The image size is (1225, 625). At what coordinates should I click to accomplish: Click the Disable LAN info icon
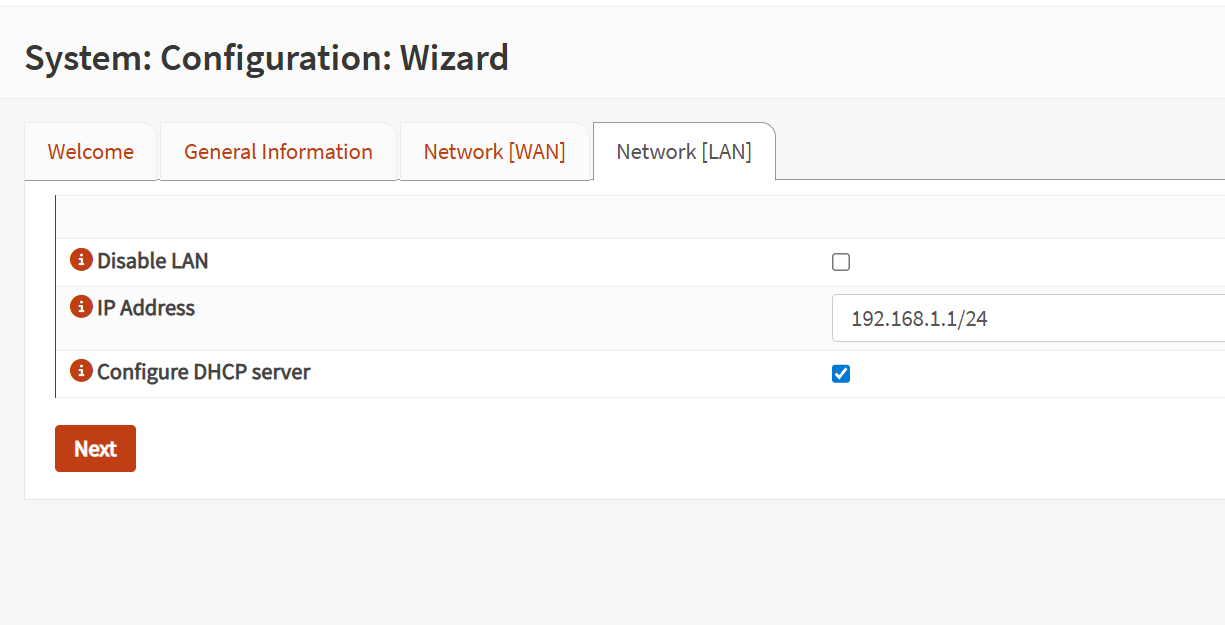[81, 260]
